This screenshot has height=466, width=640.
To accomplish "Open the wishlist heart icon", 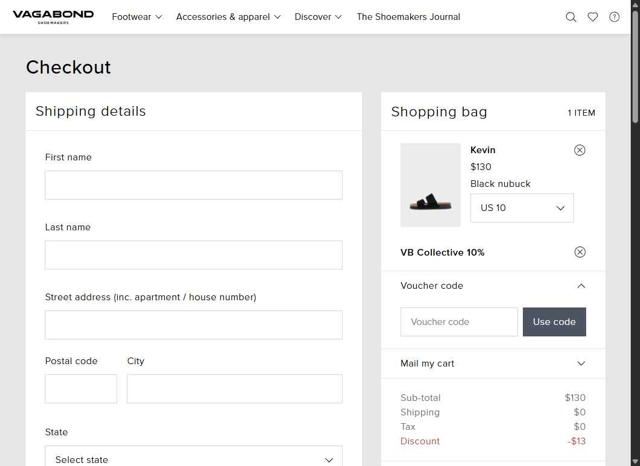I will click(593, 17).
